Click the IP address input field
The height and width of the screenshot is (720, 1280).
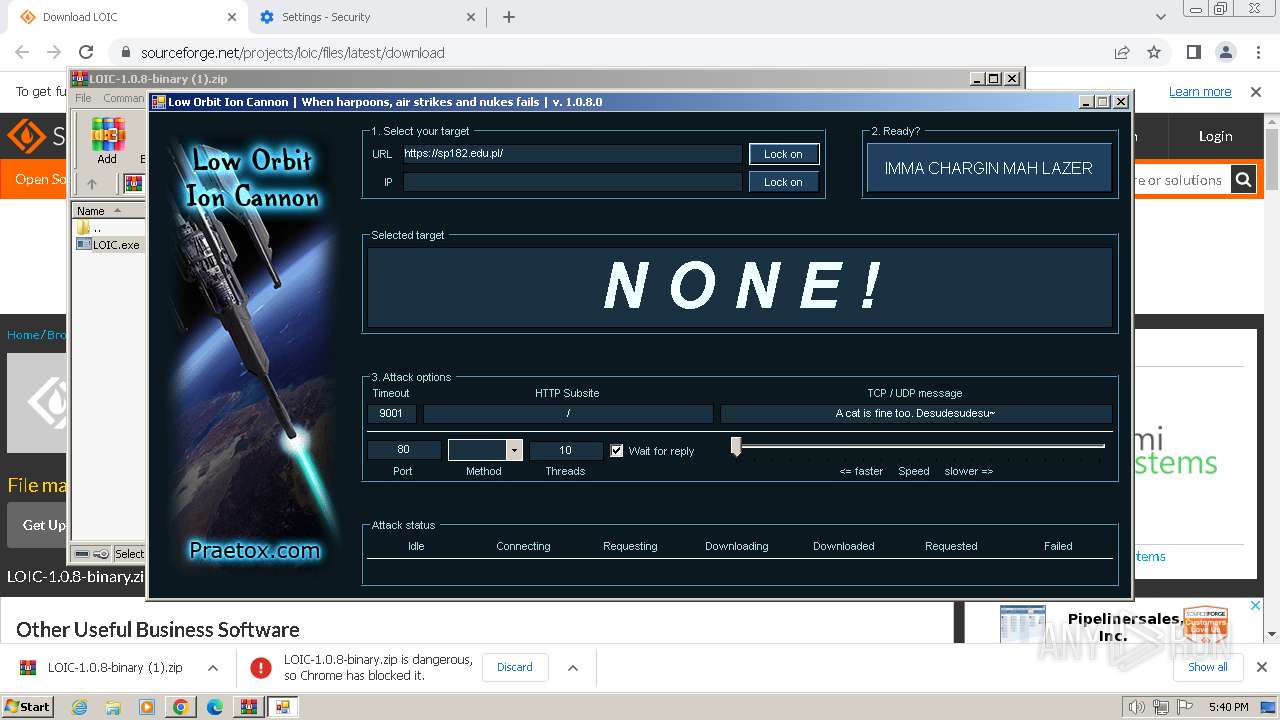[x=572, y=182]
